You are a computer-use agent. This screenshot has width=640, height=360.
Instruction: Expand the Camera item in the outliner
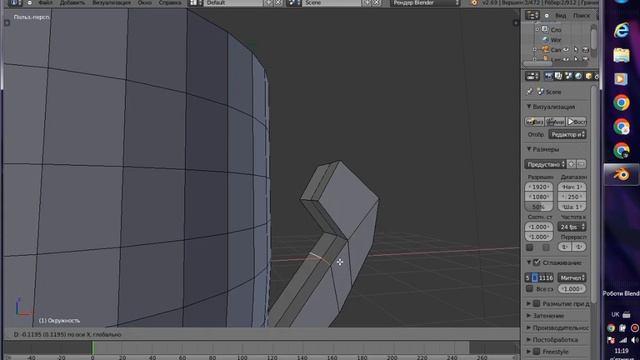point(535,50)
